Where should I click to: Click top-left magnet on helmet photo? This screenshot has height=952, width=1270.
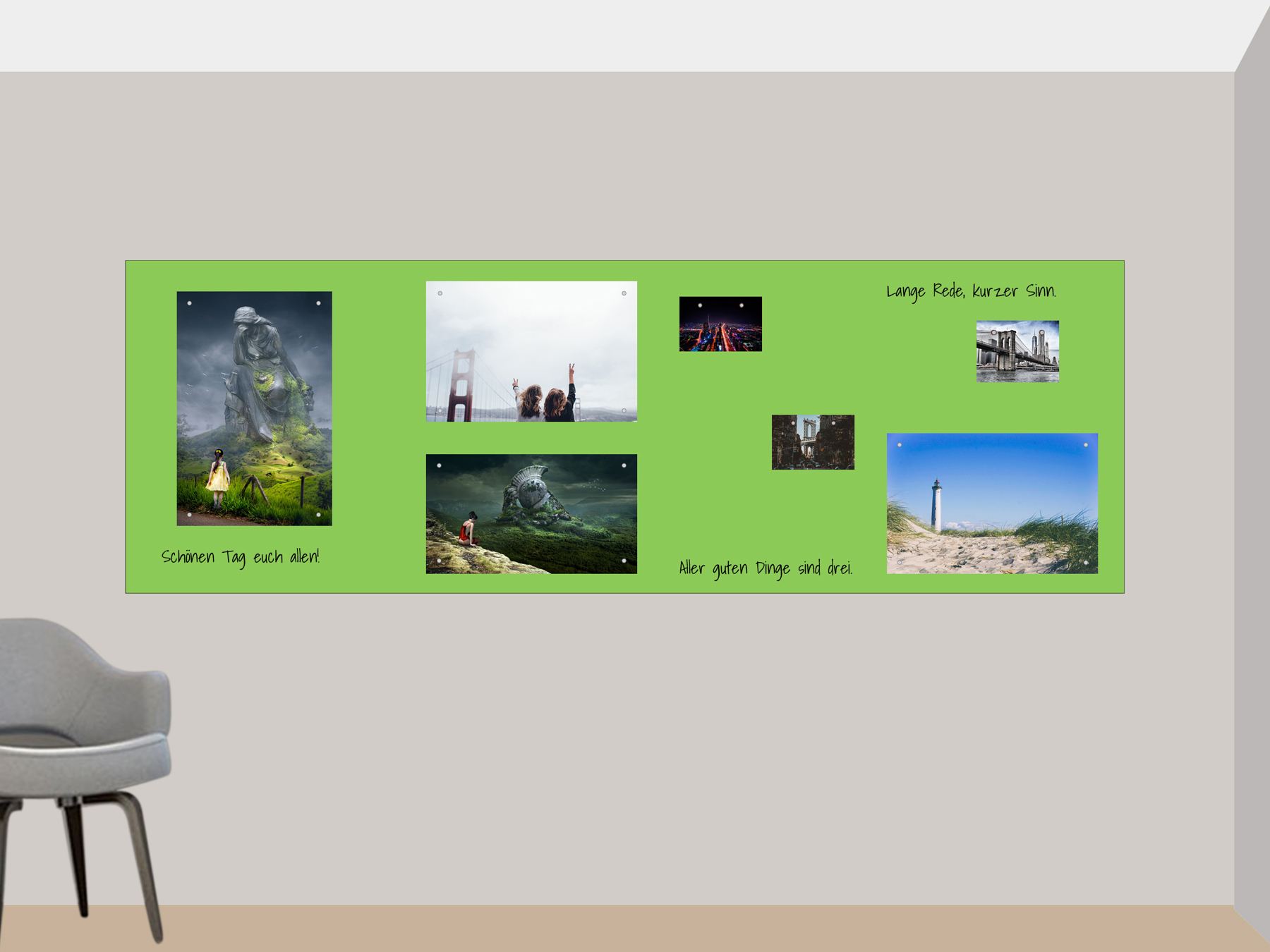(x=439, y=465)
